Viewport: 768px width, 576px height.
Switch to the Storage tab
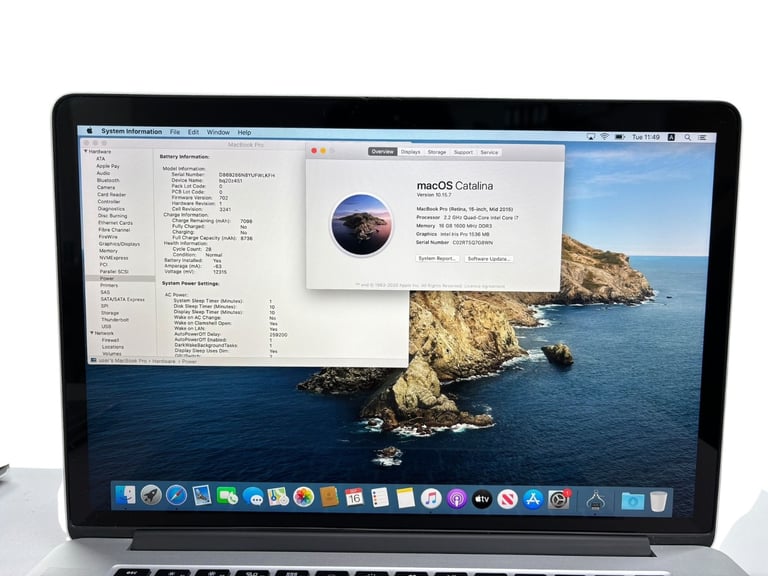click(x=436, y=152)
